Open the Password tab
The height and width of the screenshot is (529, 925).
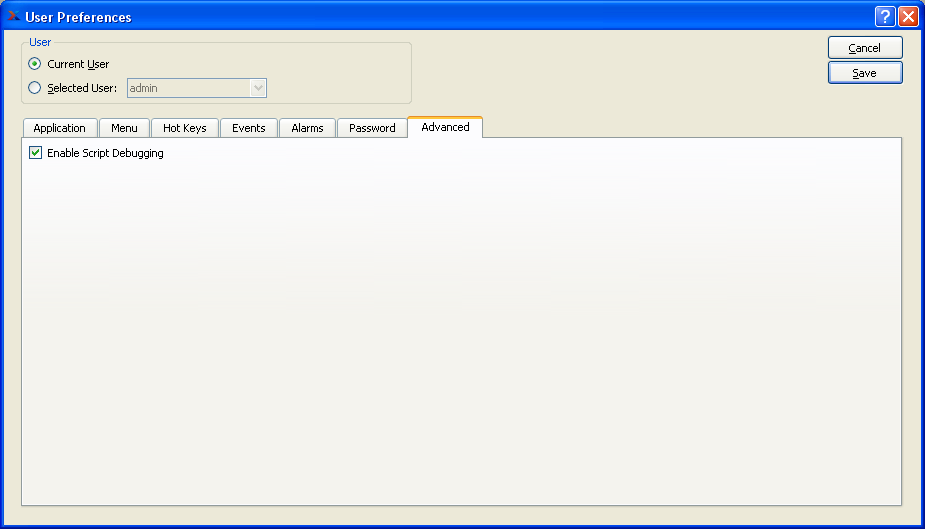(x=372, y=128)
